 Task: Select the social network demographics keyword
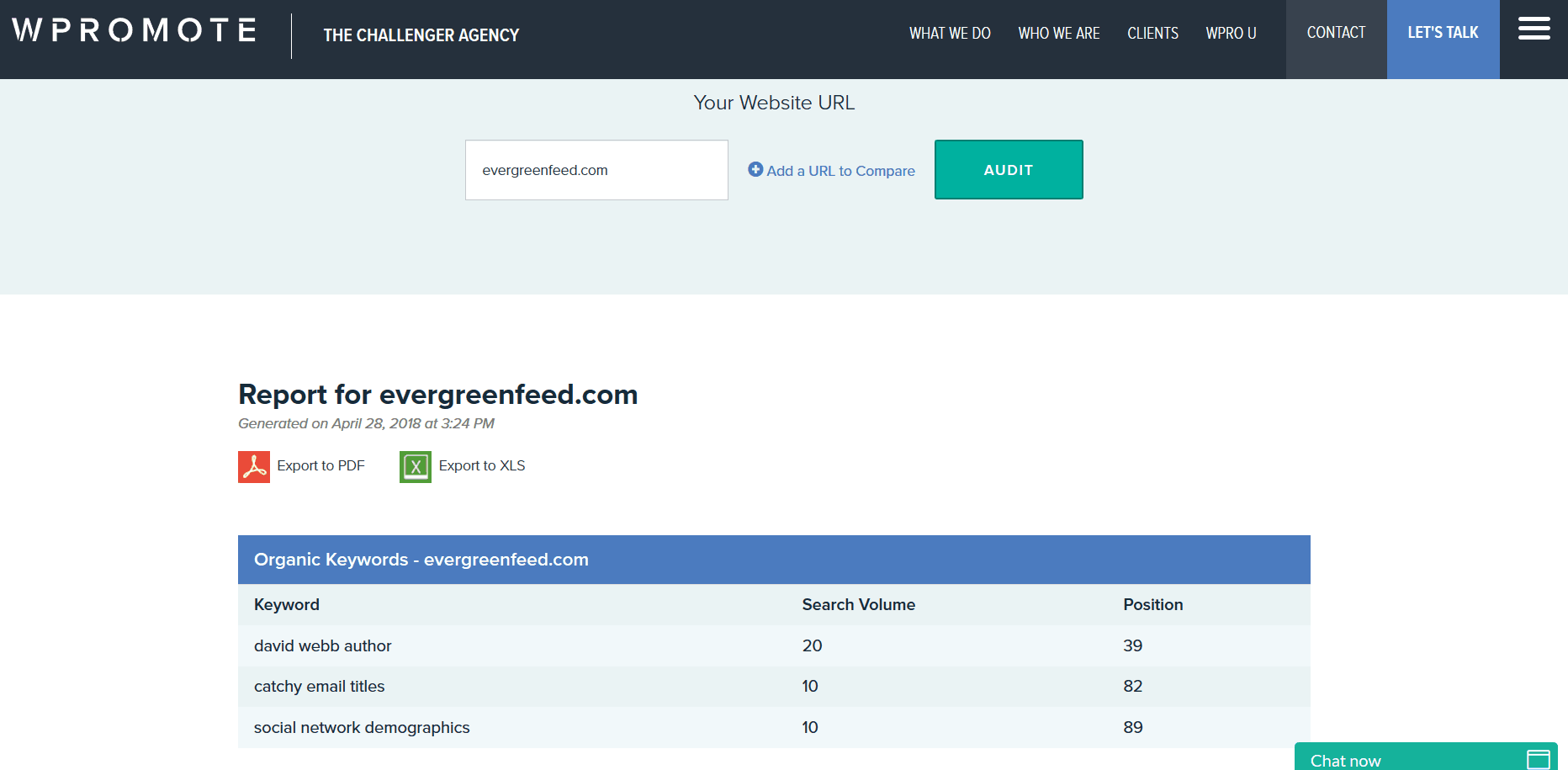pos(362,727)
